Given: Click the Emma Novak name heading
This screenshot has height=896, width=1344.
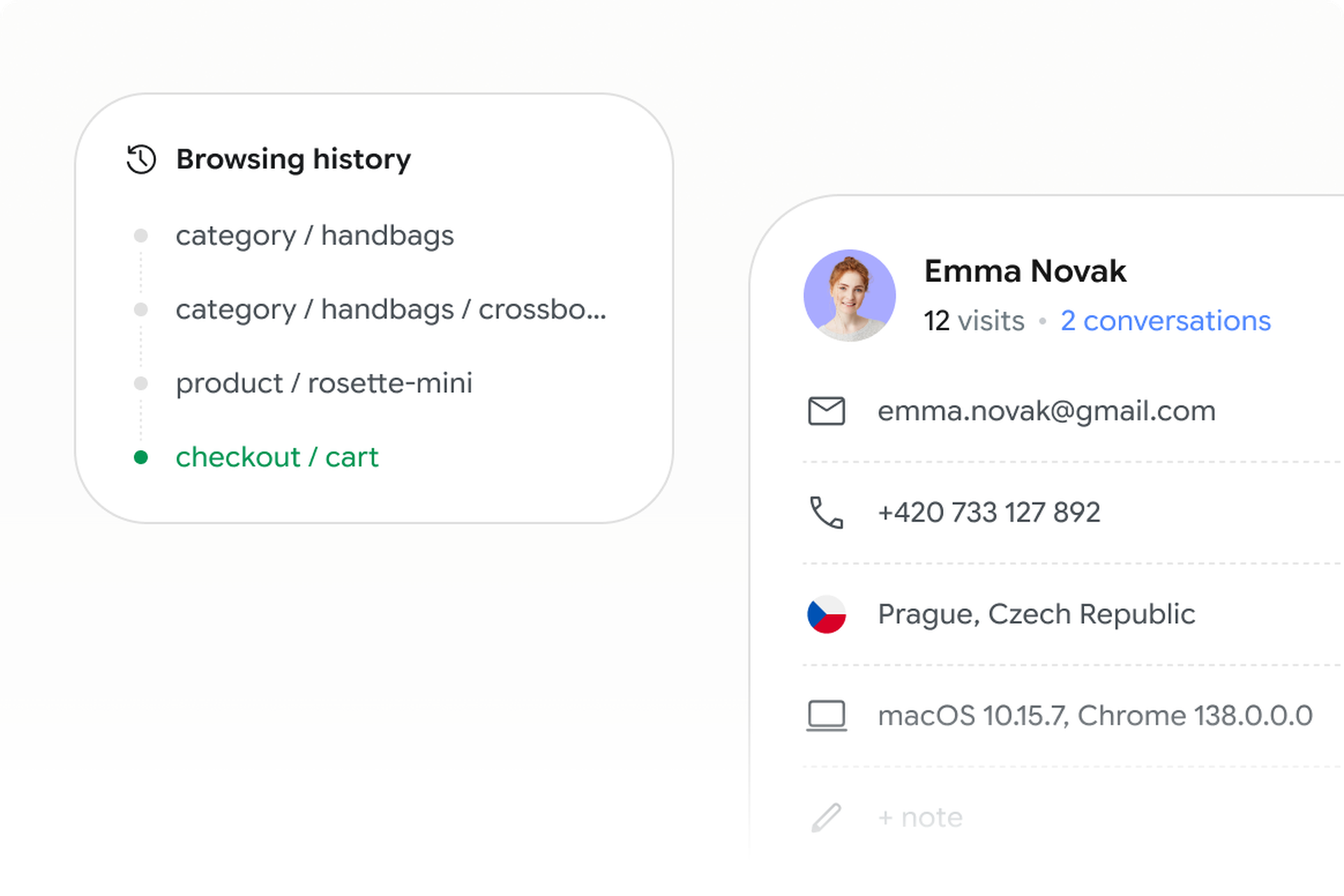Looking at the screenshot, I should 1025,271.
